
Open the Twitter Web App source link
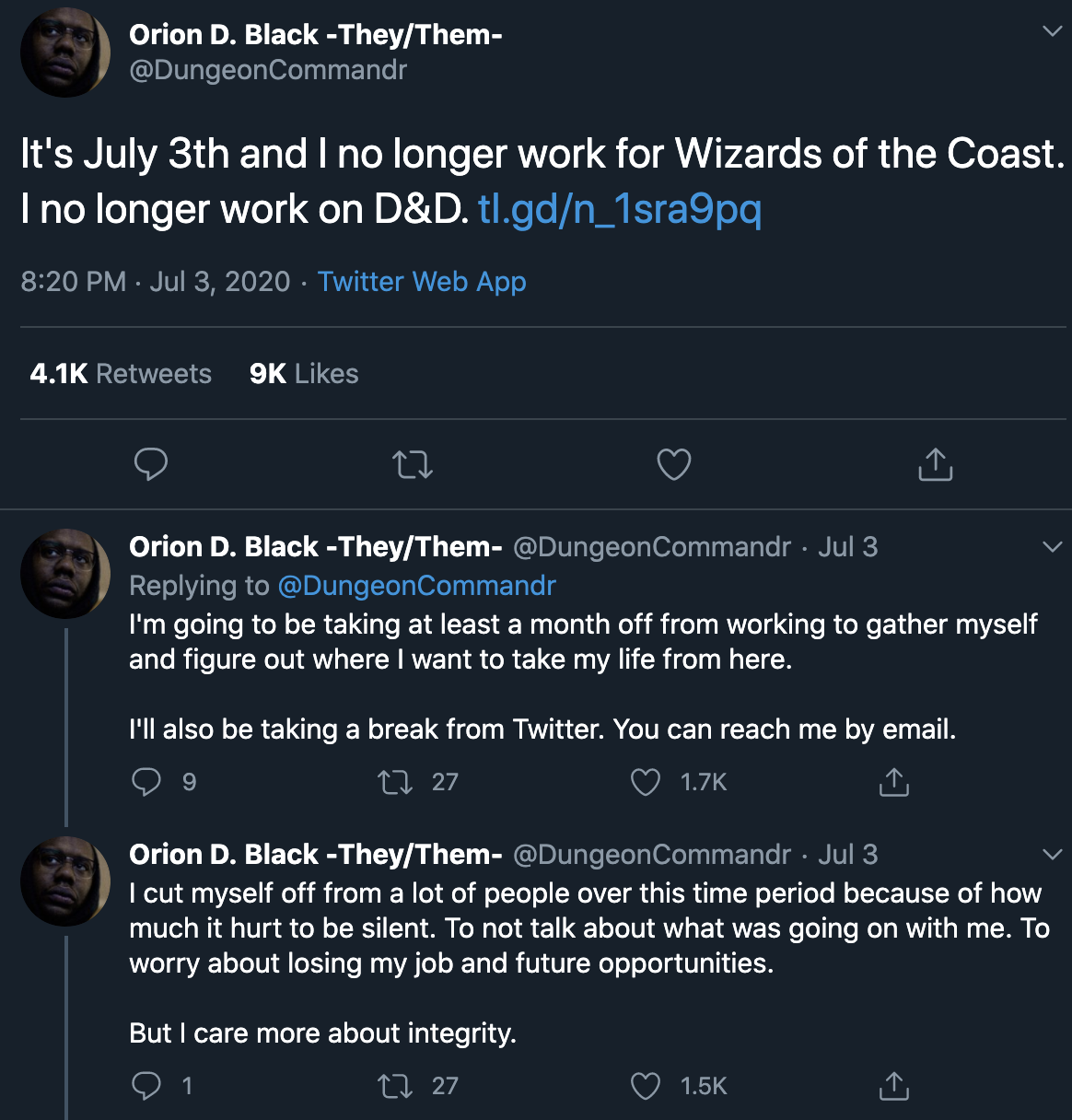422,282
